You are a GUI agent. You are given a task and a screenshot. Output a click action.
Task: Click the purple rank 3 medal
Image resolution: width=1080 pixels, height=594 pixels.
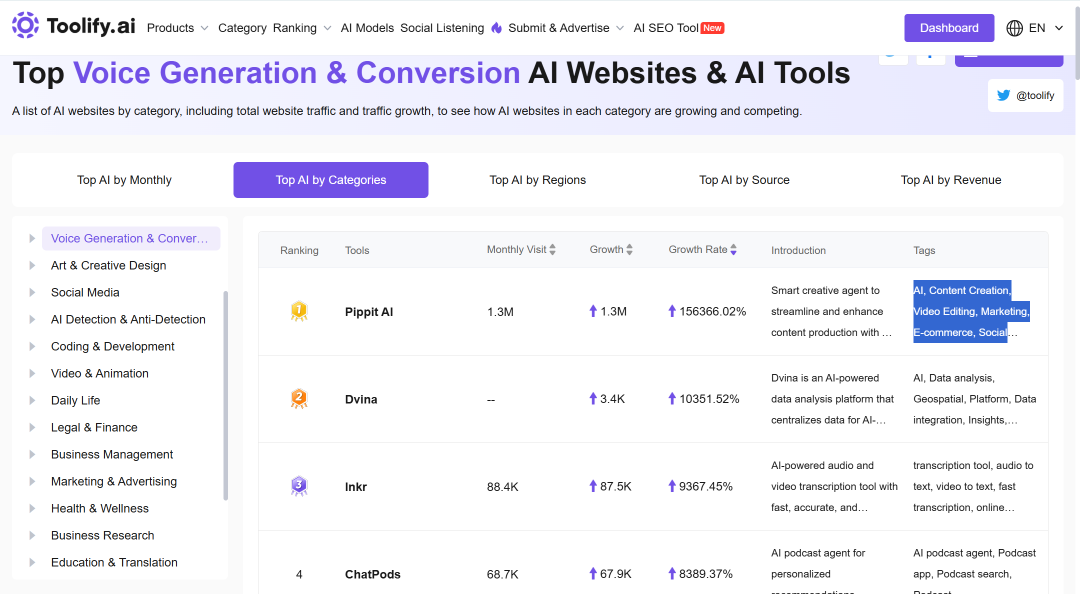pyautogui.click(x=299, y=487)
